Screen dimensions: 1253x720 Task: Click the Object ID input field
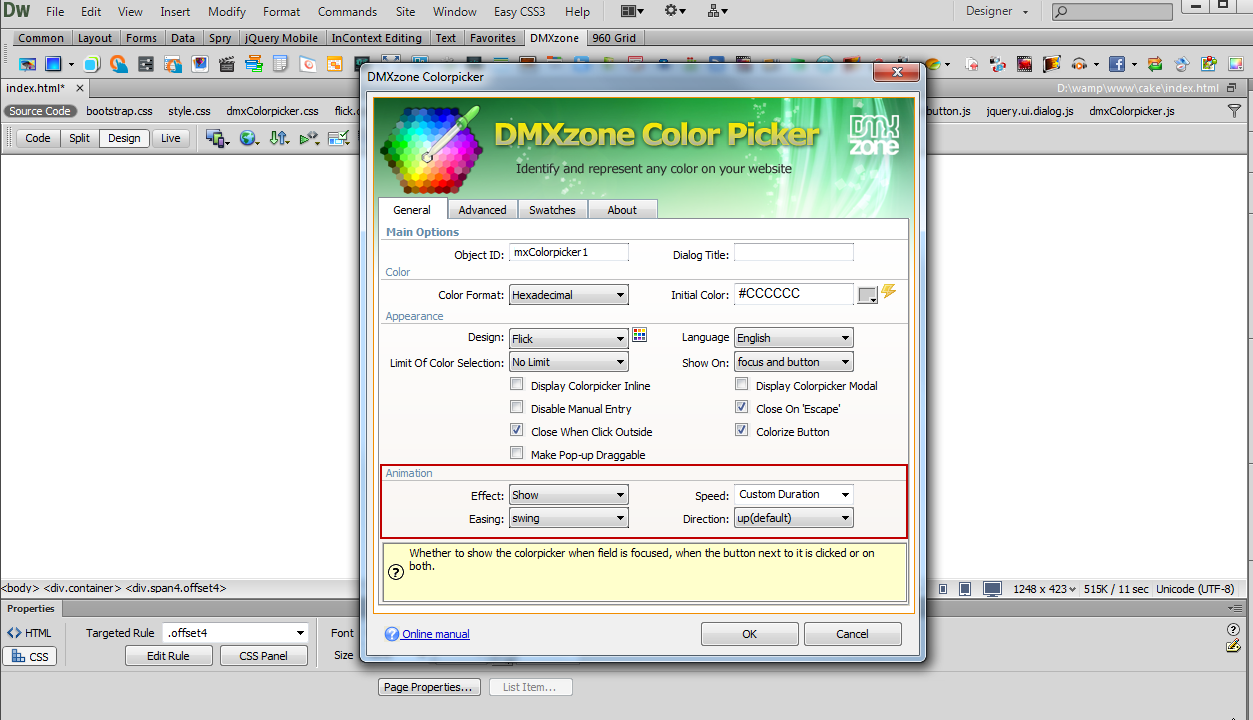coord(569,252)
